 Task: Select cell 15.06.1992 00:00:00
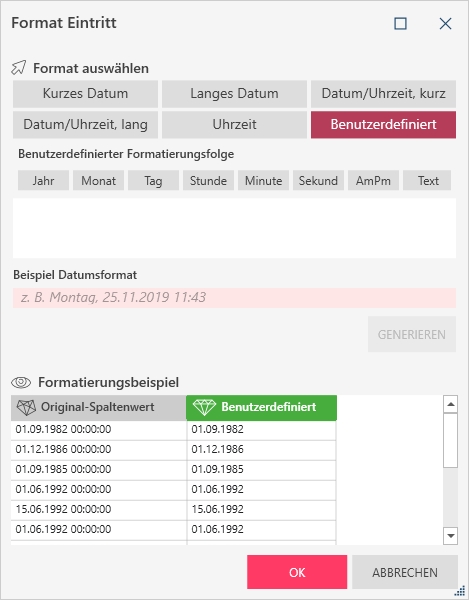[99, 510]
